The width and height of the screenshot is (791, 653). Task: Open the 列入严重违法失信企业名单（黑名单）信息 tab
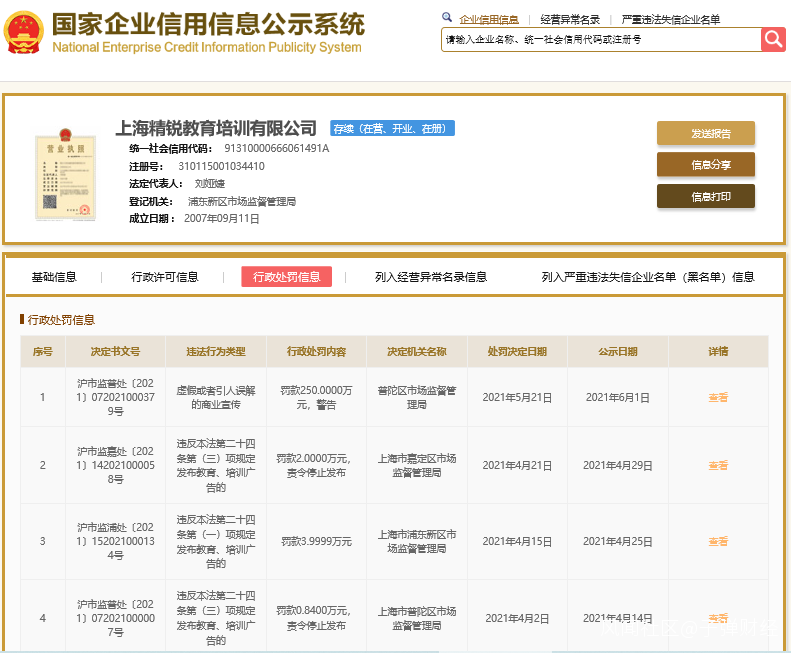[x=648, y=277]
